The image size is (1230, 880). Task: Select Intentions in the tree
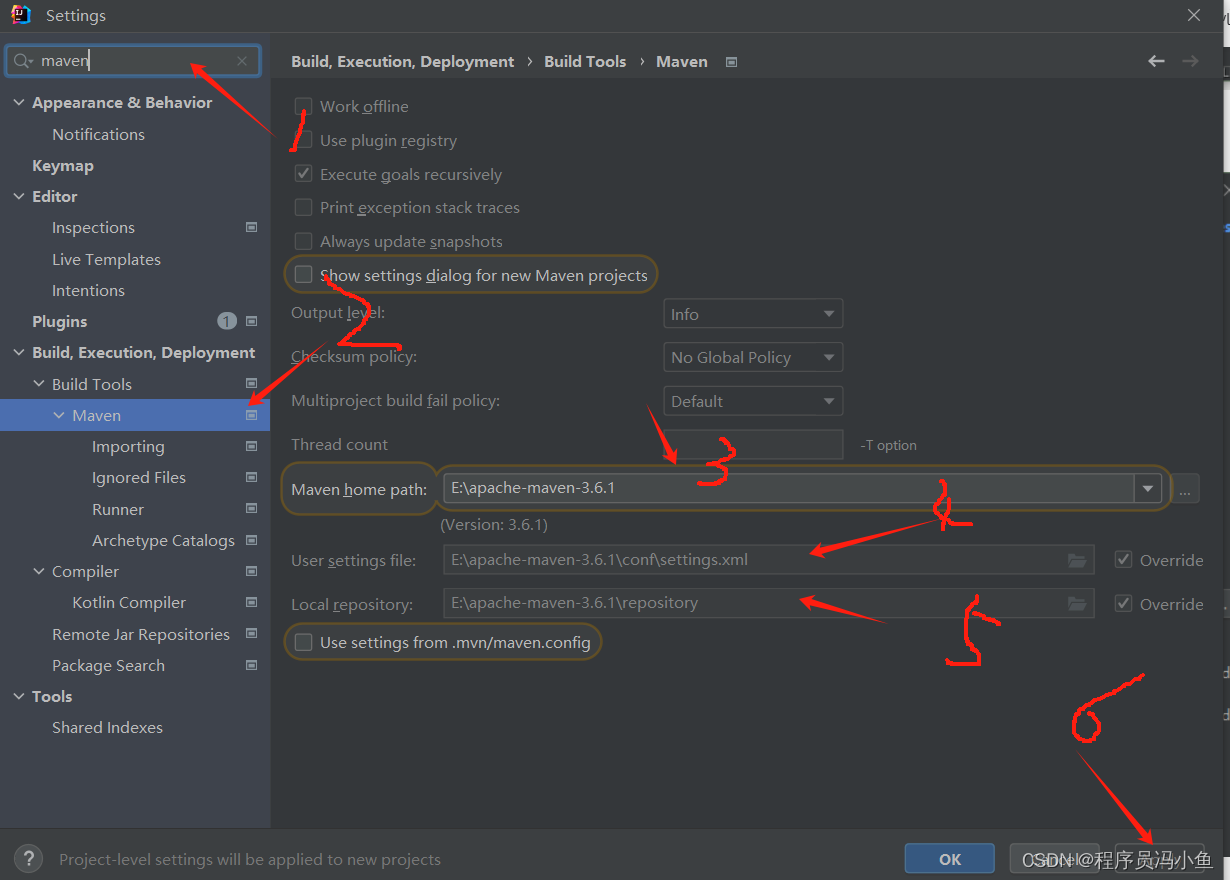pos(88,290)
